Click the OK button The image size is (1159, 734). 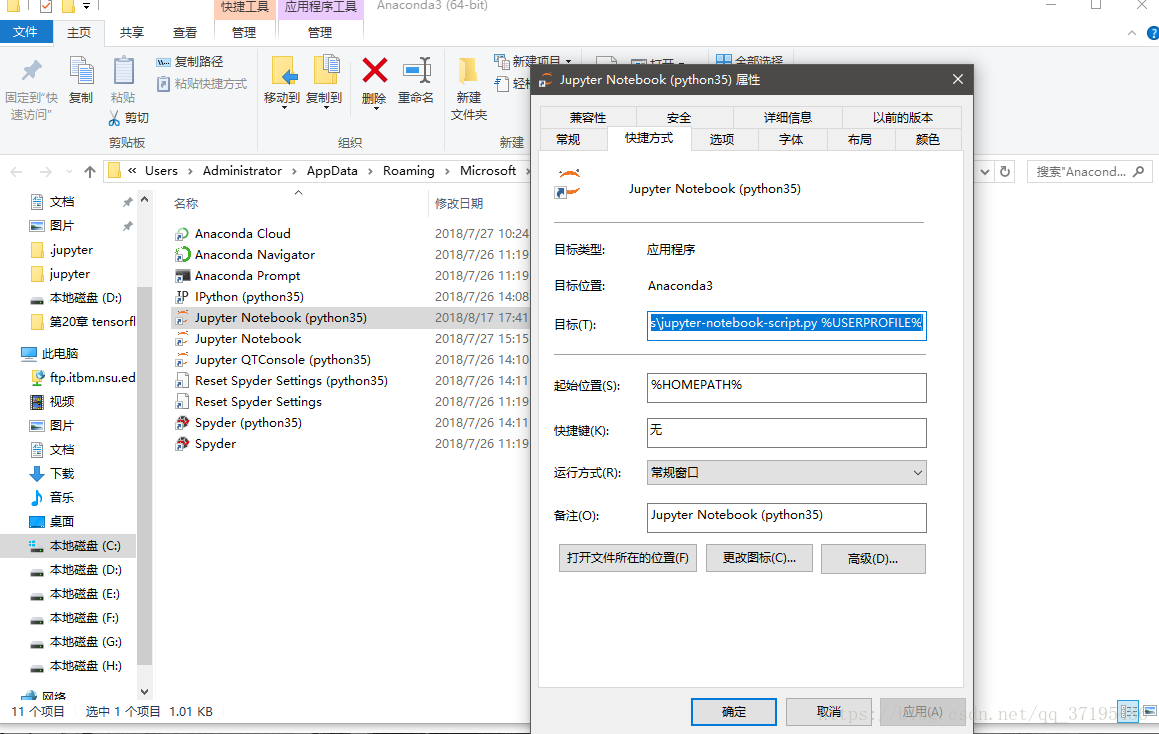coord(734,712)
